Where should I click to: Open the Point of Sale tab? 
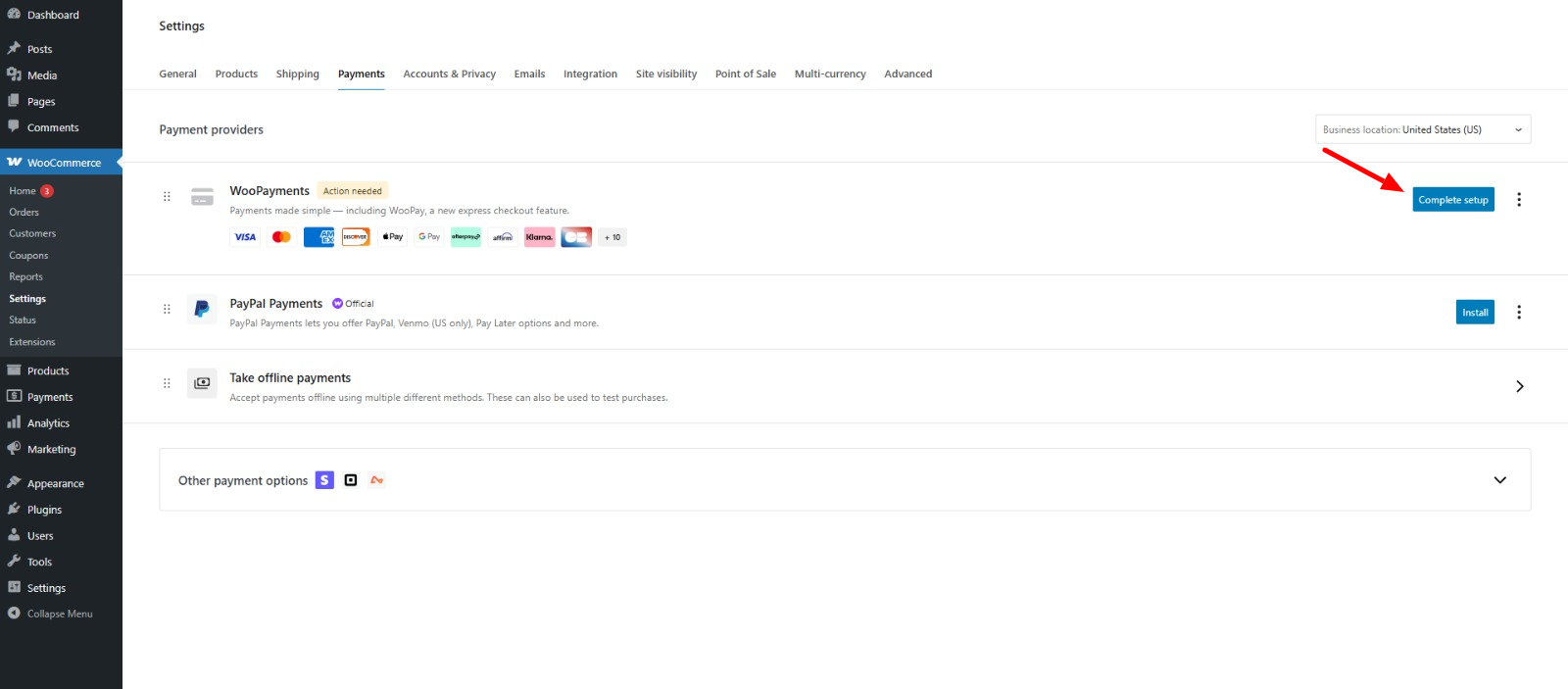click(x=746, y=74)
